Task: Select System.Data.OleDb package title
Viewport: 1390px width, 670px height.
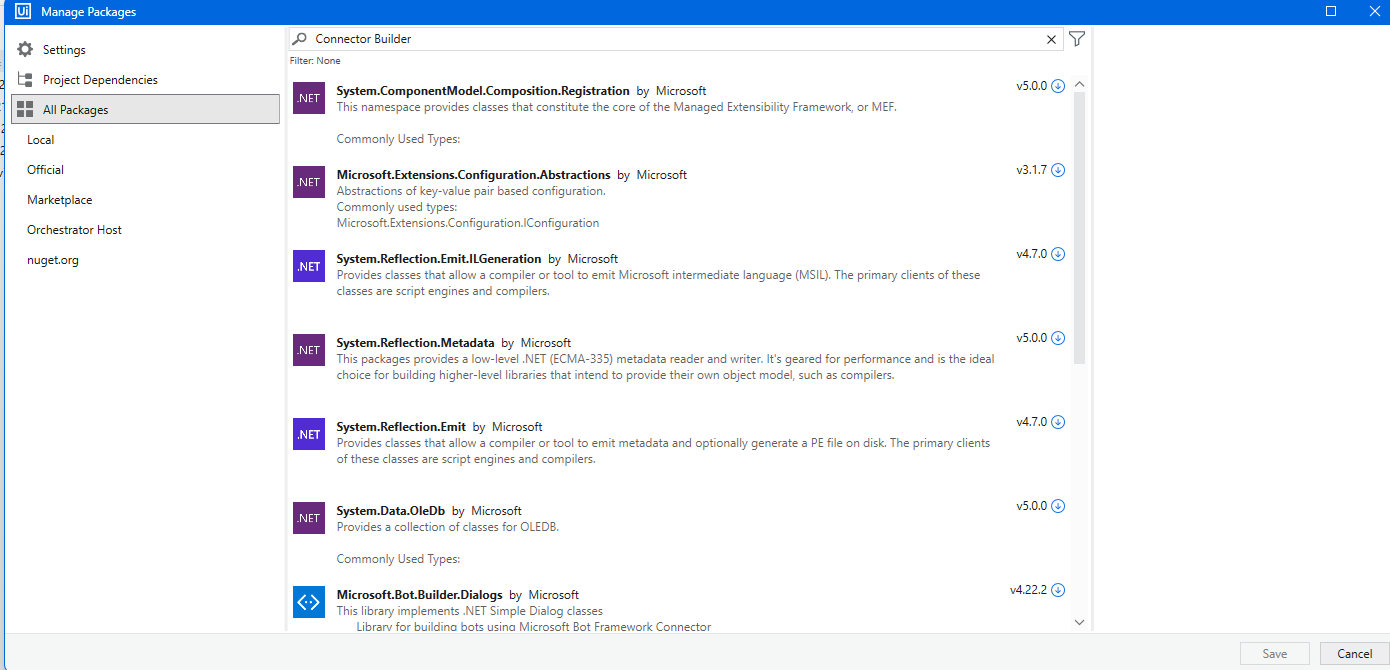Action: pos(391,510)
